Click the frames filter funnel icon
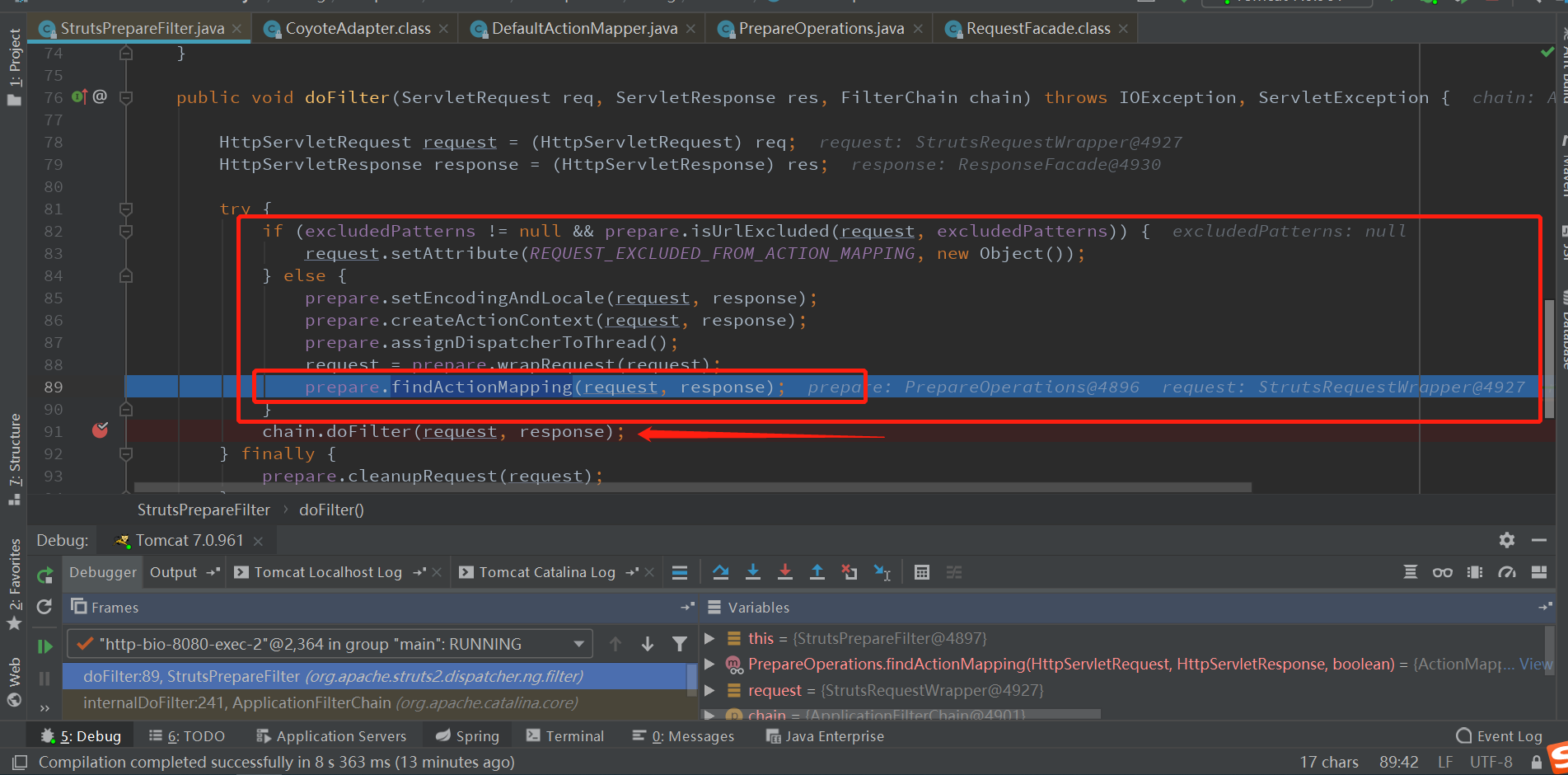 pos(680,644)
